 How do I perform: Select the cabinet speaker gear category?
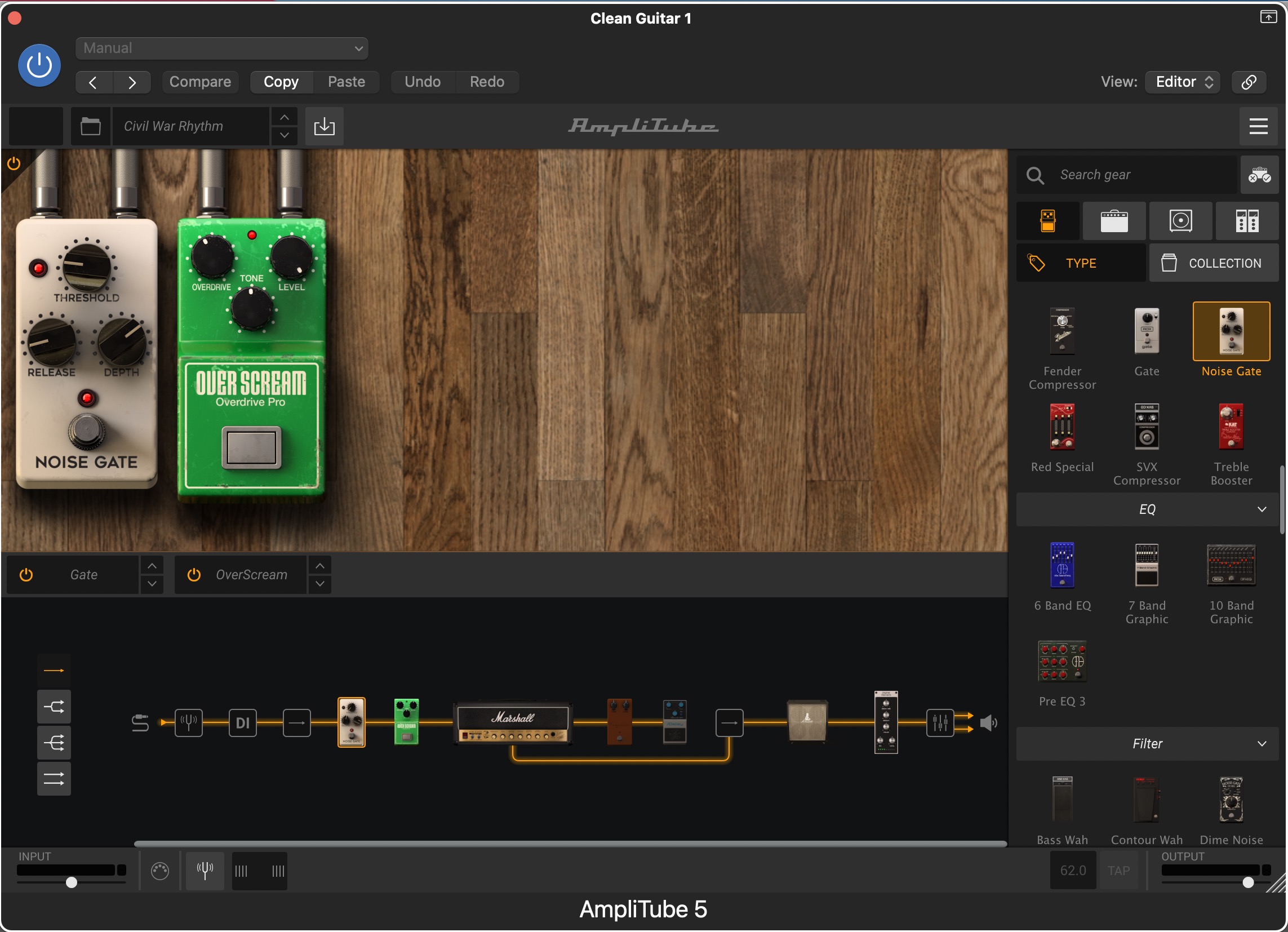tap(1180, 221)
